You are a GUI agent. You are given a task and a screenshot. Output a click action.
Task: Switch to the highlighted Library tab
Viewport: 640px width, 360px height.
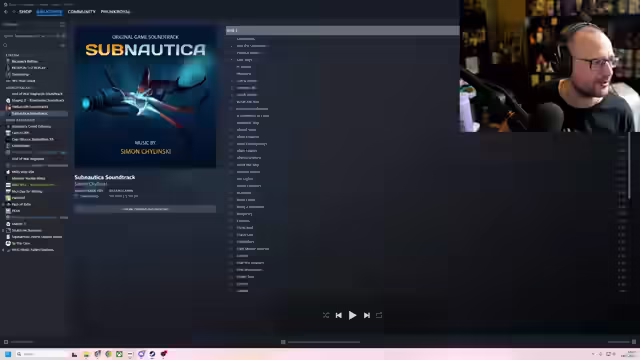(x=49, y=11)
